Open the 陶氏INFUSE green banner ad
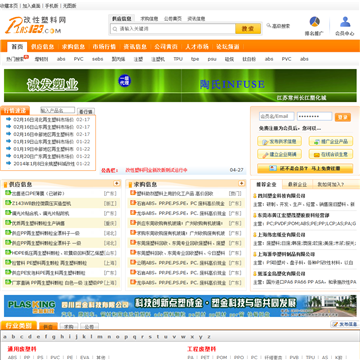The image size is (360, 360). 269,85
